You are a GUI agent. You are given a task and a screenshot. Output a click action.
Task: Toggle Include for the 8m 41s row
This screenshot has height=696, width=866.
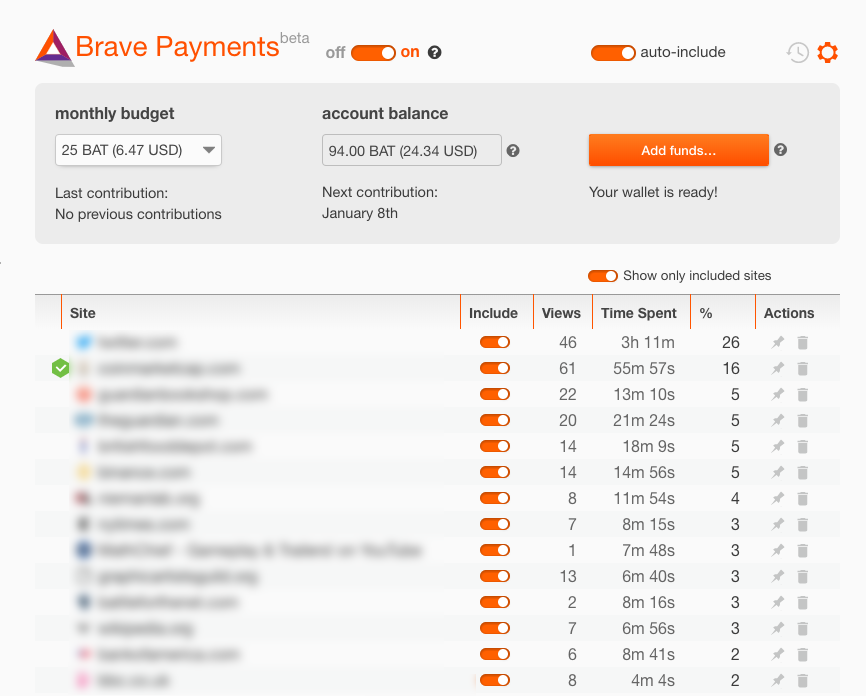(495, 654)
